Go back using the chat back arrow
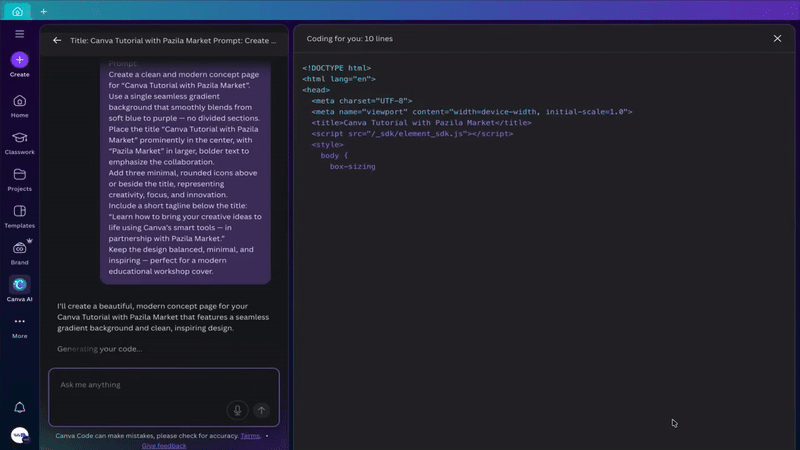 coord(57,41)
